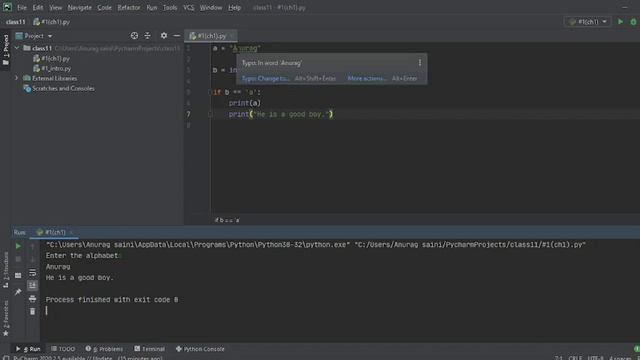640x360 pixels.
Task: Select #1(ch1).py in the project tree
Action: pyautogui.click(x=51, y=58)
